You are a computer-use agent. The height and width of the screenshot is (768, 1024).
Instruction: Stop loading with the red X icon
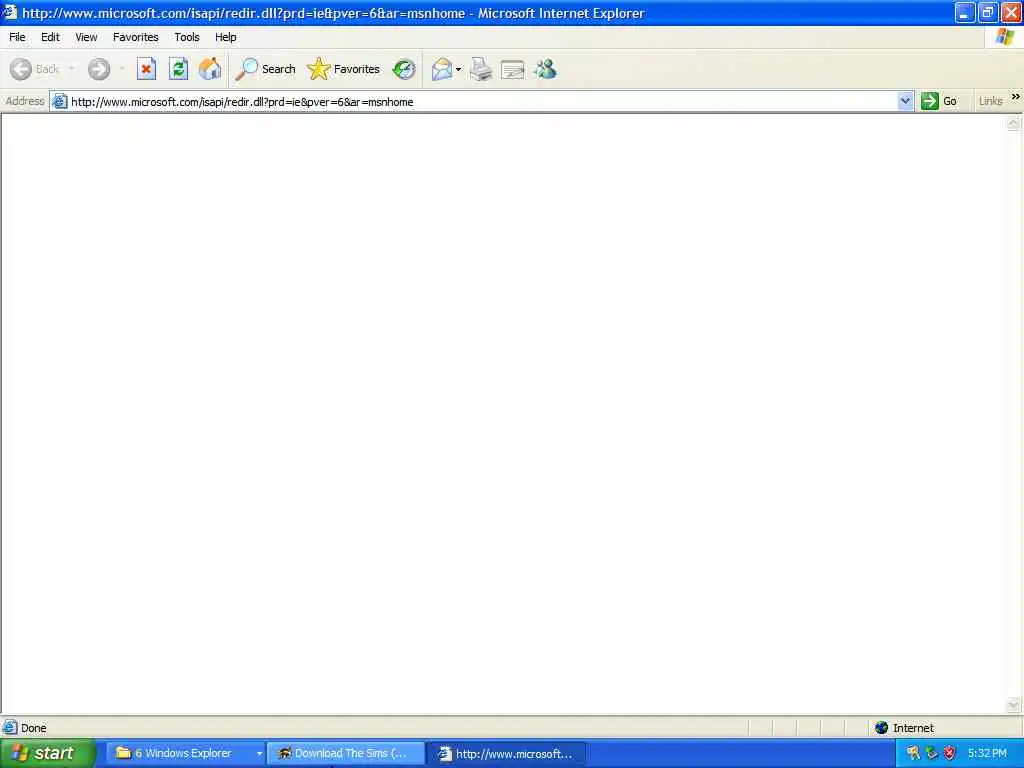(x=146, y=69)
